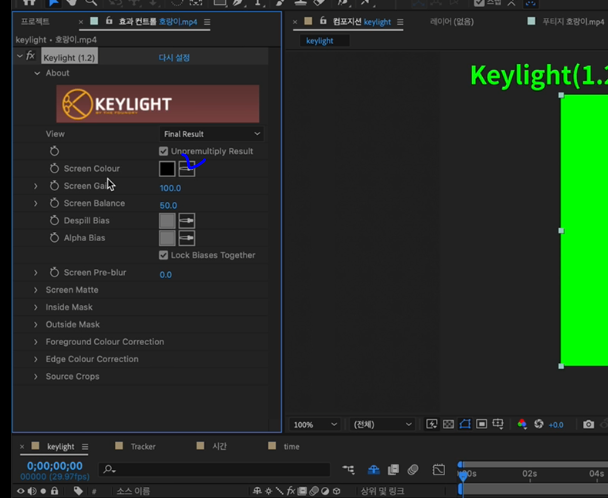Toggle the fx switch for Keylight effect
This screenshot has height=498, width=608.
(30, 56)
